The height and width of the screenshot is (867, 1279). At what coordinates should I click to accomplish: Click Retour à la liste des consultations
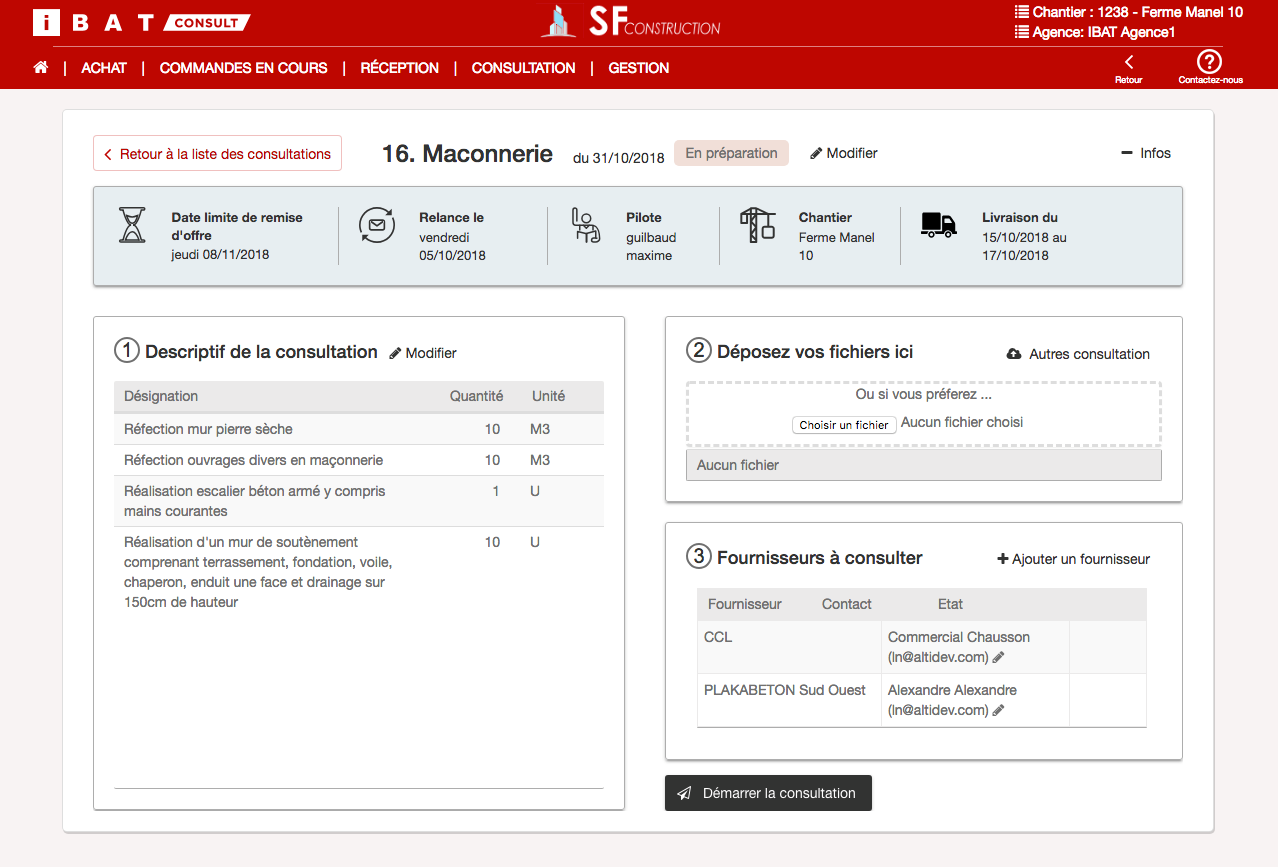217,154
